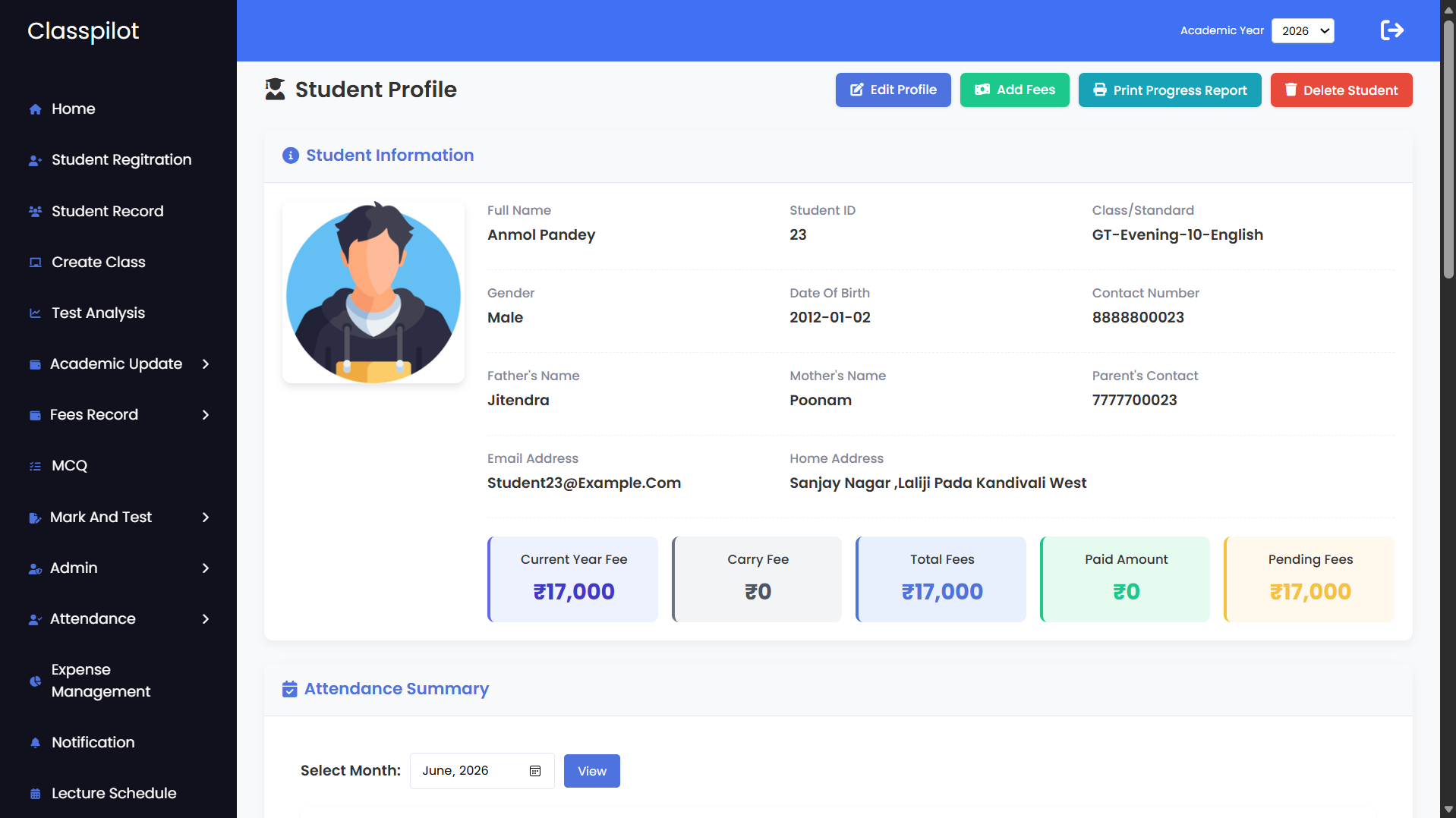This screenshot has height=818, width=1456.
Task: Click Attendance user-check icon
Action: [x=35, y=619]
